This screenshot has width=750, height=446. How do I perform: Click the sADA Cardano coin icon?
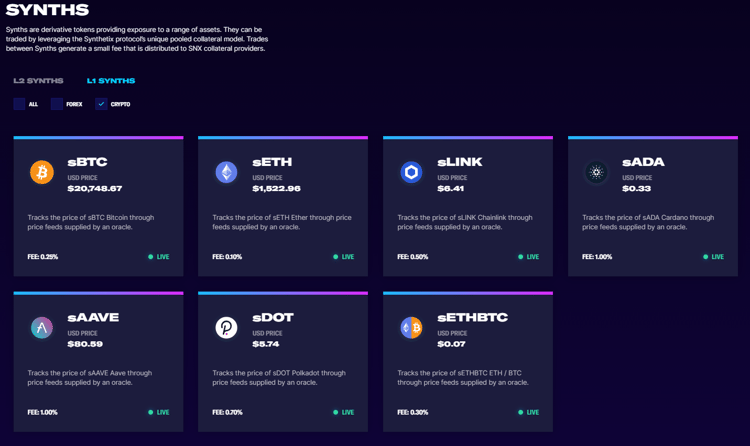596,172
